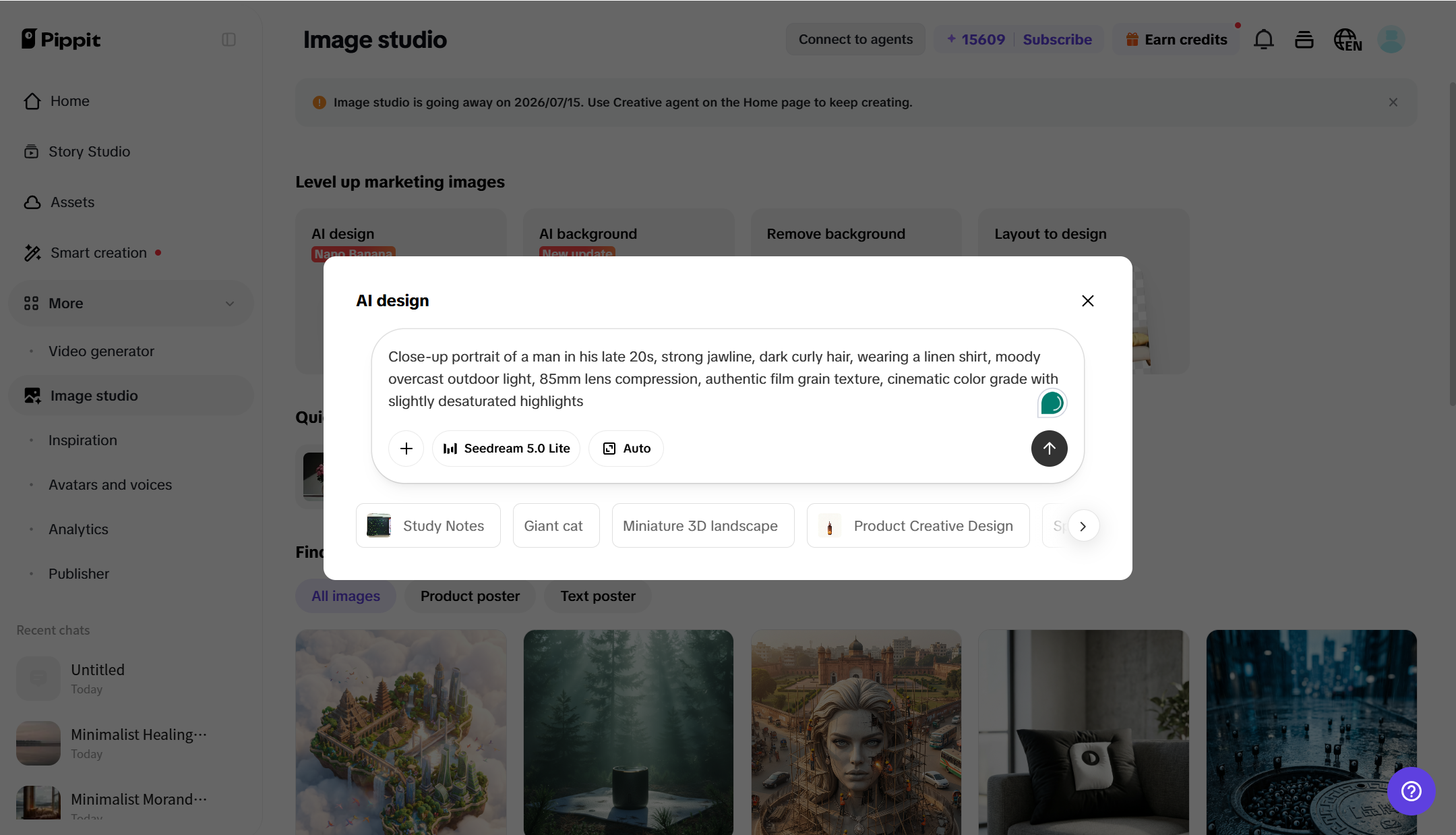1456x835 pixels.
Task: Open Seedream 5.0 Lite model dropdown
Action: [506, 449]
